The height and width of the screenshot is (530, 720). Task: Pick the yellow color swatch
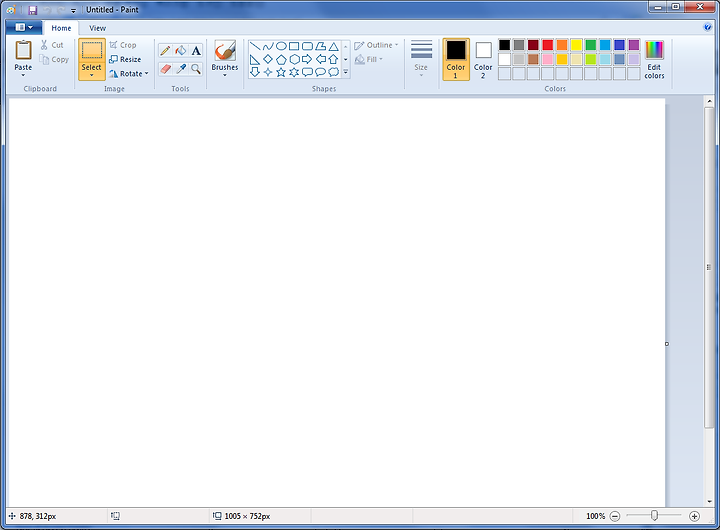pos(576,45)
